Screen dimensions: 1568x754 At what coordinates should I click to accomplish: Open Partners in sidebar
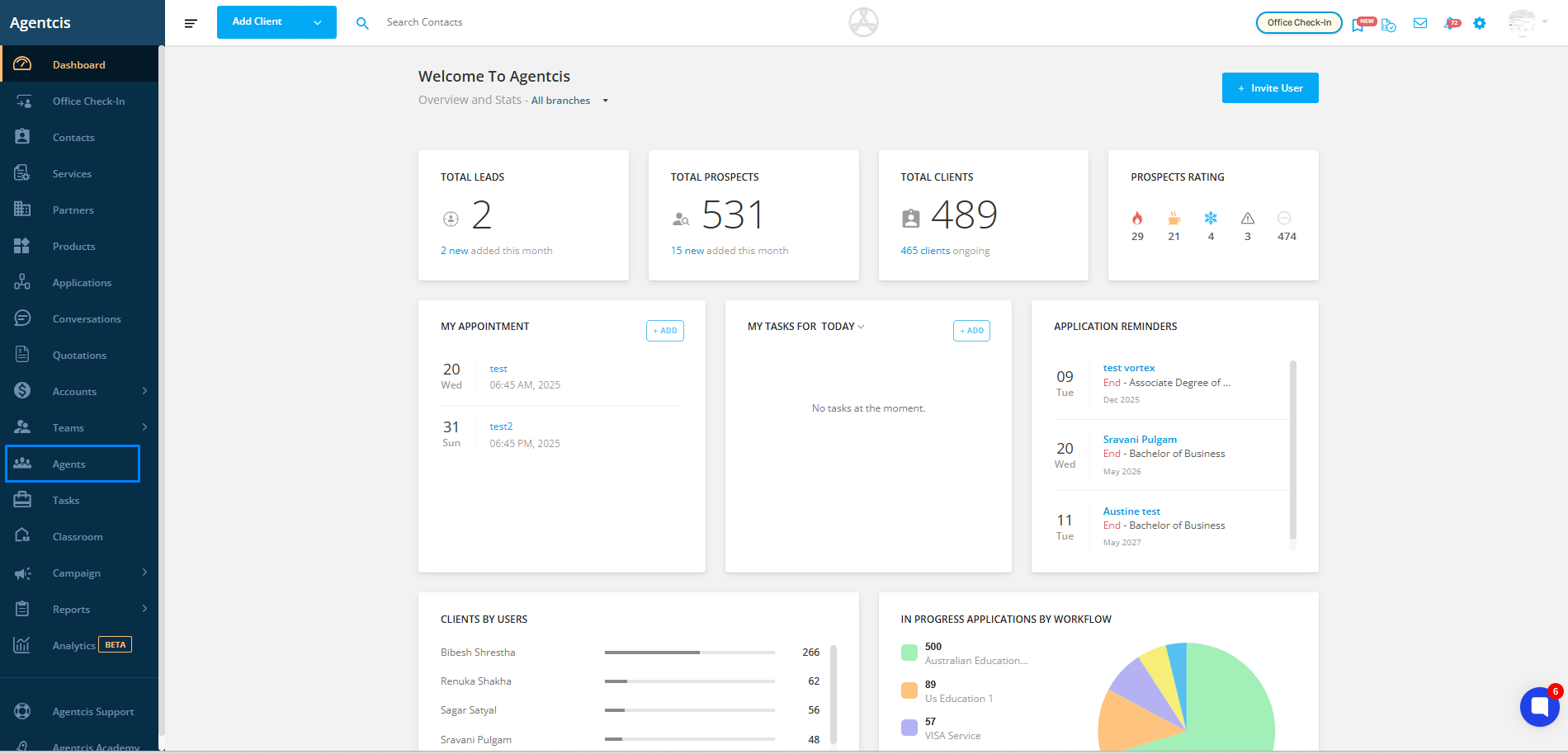click(x=79, y=210)
